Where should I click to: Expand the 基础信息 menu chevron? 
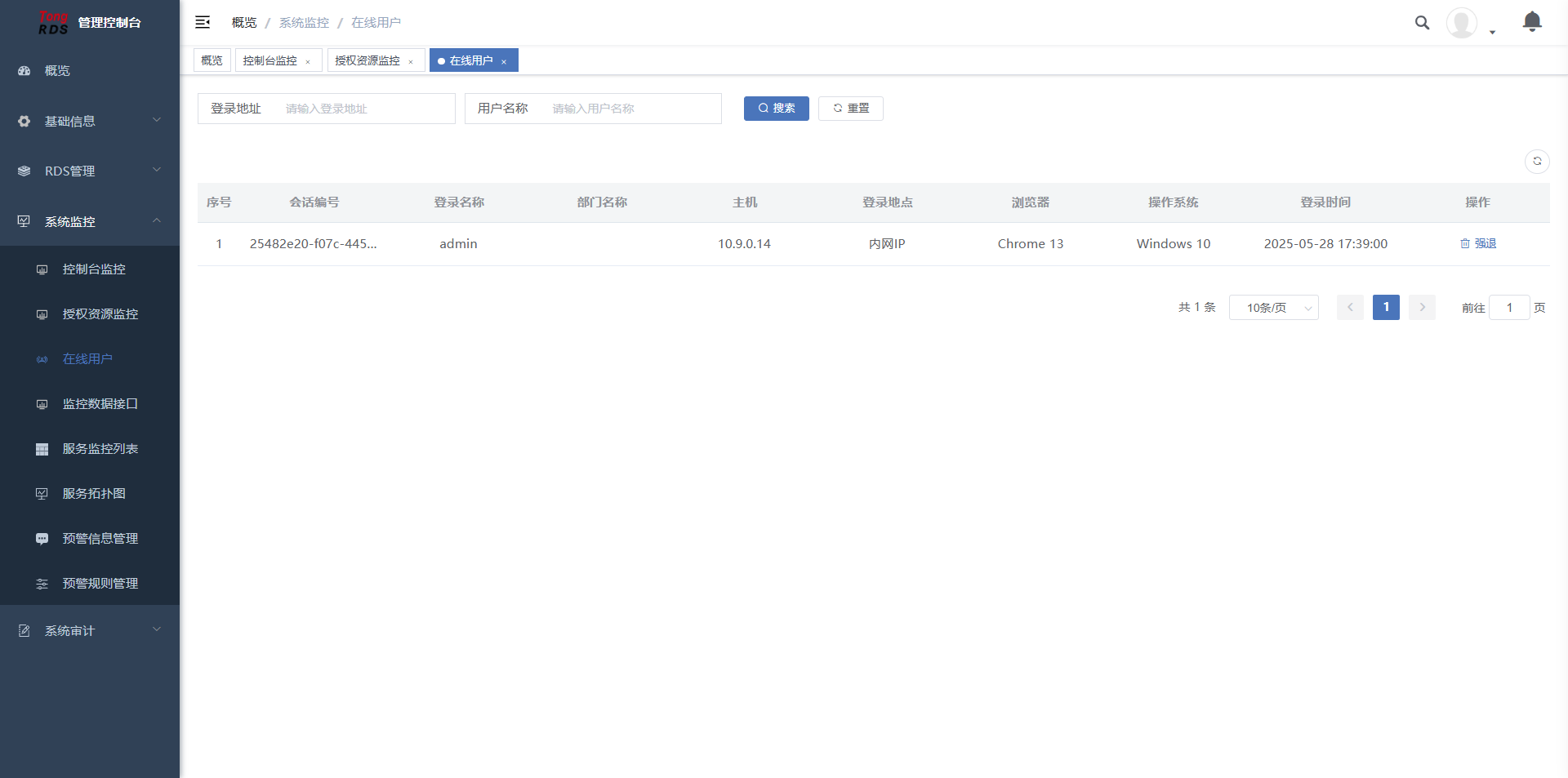point(157,121)
